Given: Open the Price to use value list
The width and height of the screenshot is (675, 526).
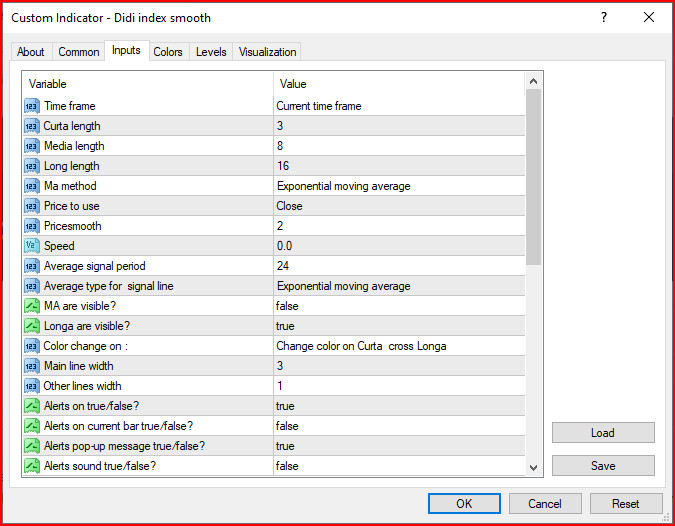Looking at the screenshot, I should [398, 206].
